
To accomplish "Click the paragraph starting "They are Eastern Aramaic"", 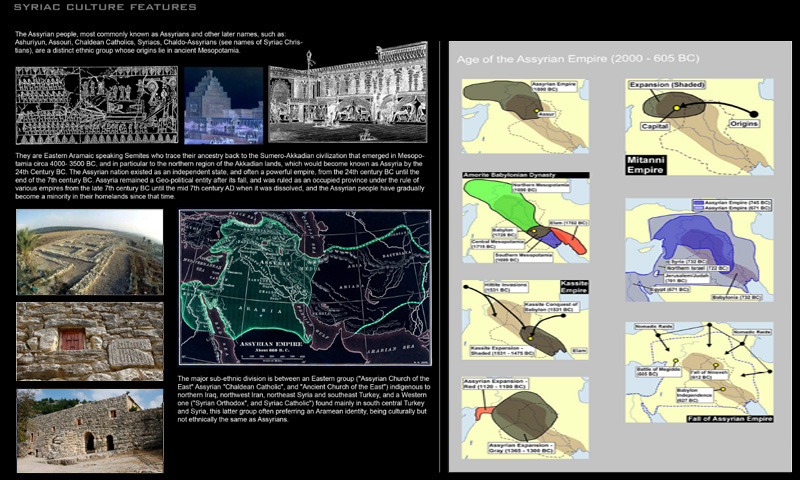I will (x=219, y=176).
